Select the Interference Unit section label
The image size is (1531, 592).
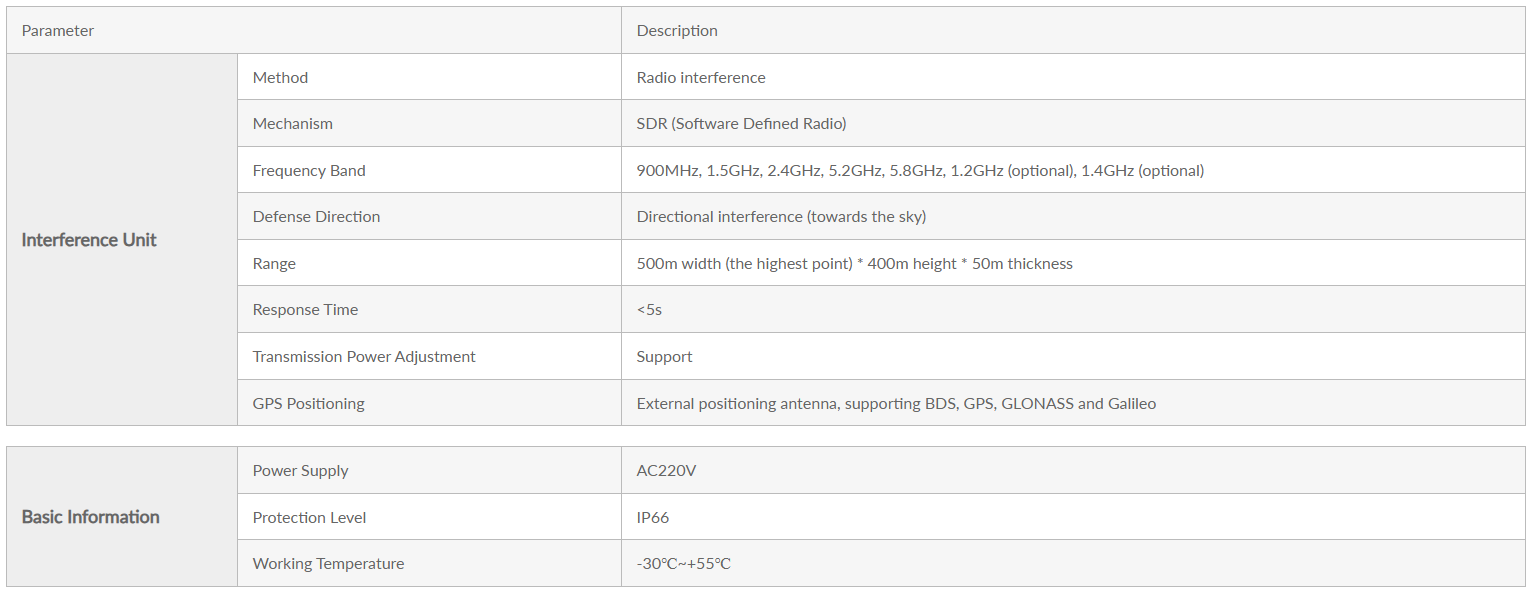(89, 240)
